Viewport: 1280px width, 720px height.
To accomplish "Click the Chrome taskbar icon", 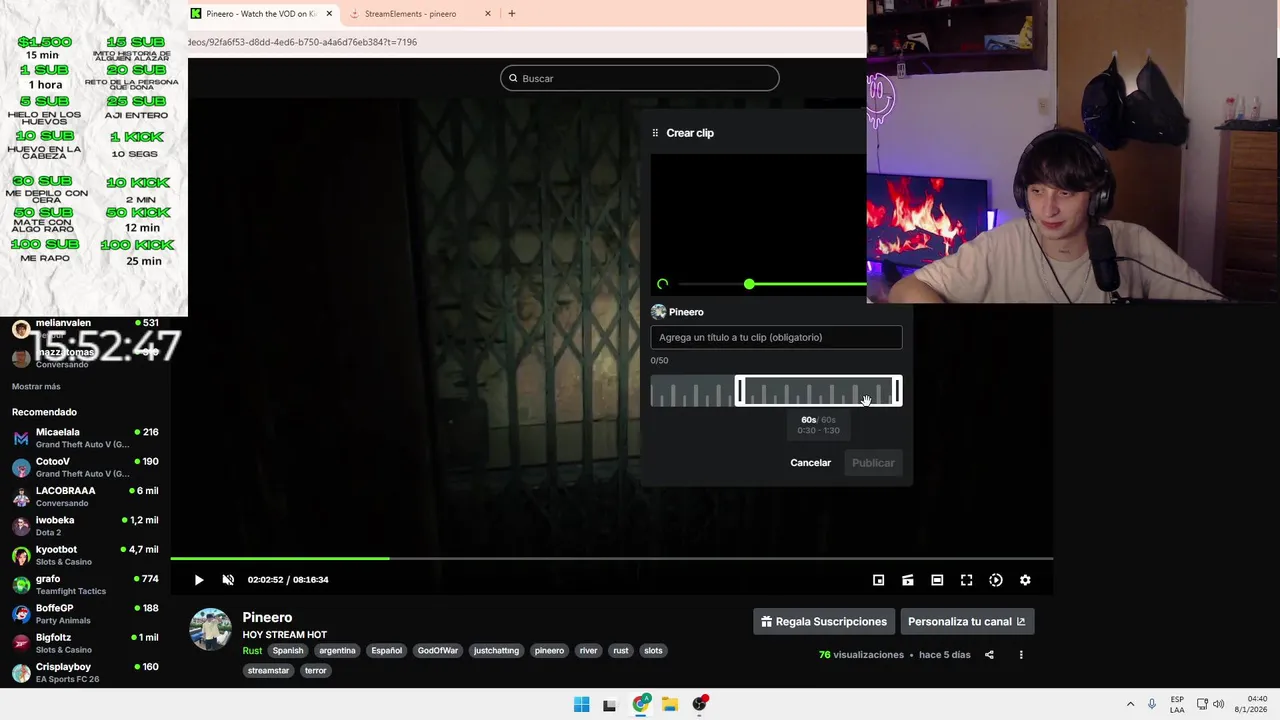I will [x=640, y=704].
